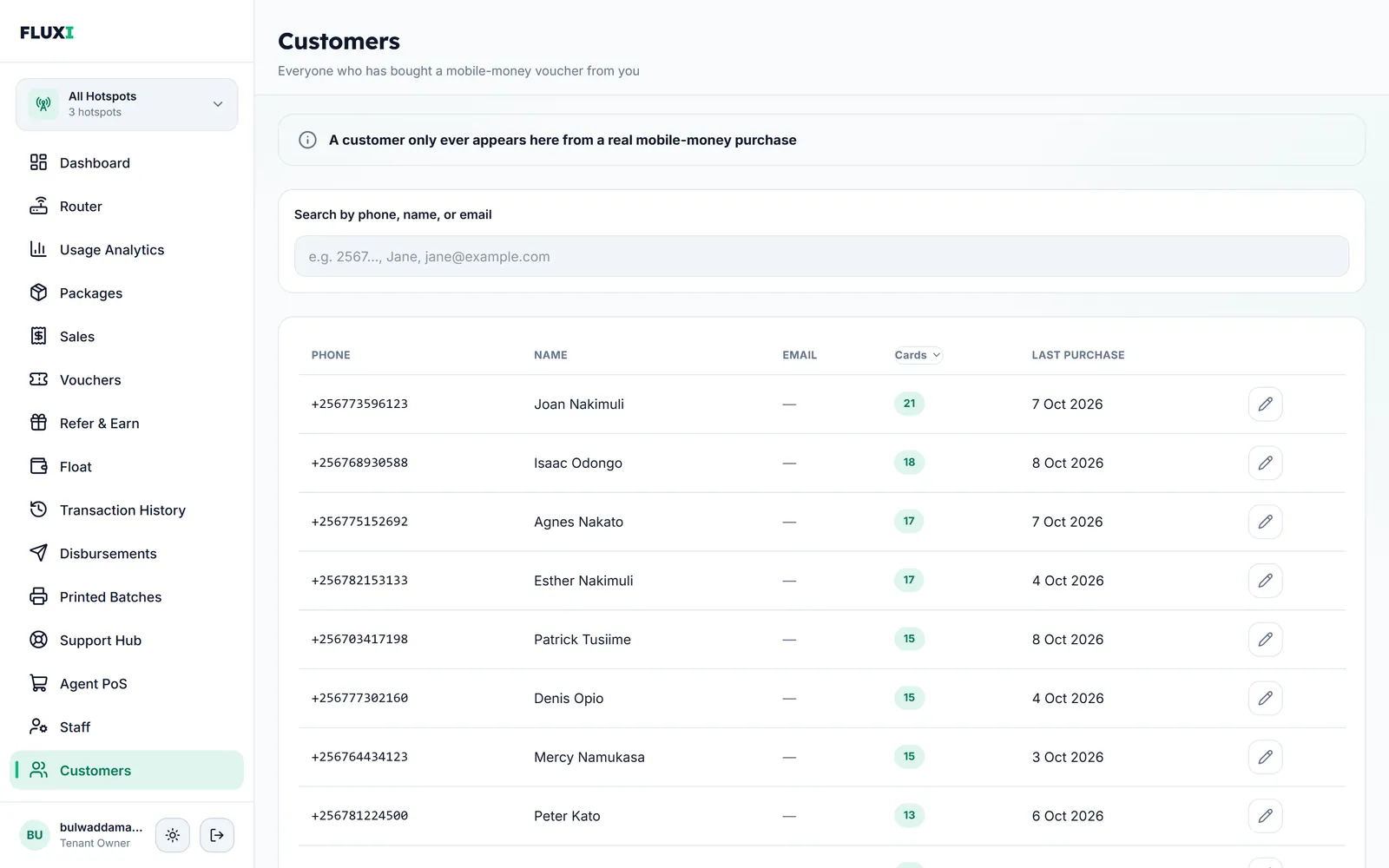1389x868 pixels.
Task: Click the Usage Analytics bar chart icon
Action: tap(38, 249)
